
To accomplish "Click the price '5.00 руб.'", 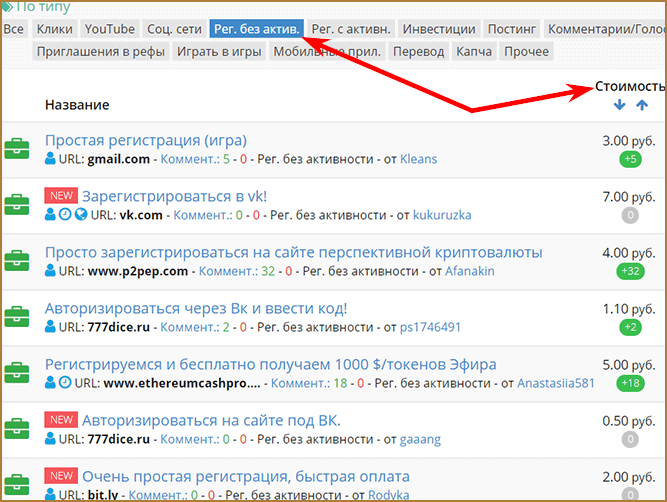I will (x=629, y=365).
